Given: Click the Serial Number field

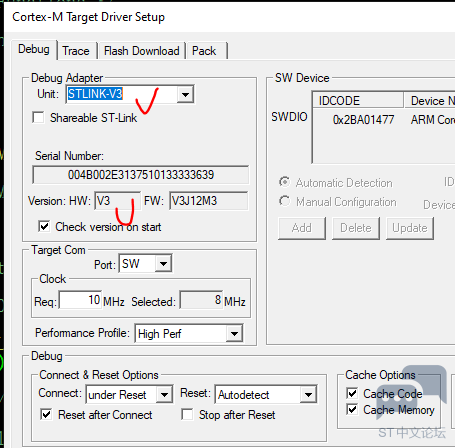Looking at the screenshot, I should 141,175.
